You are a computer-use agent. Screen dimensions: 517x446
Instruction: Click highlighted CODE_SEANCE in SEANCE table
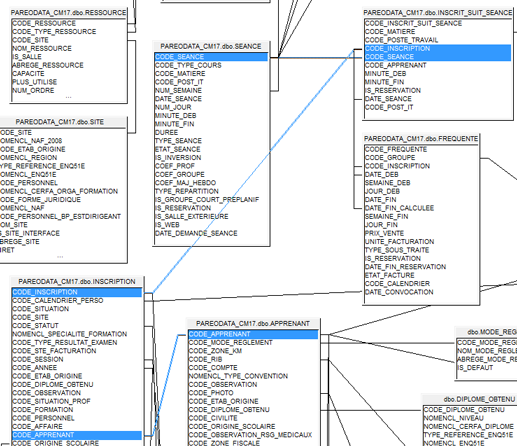point(211,57)
